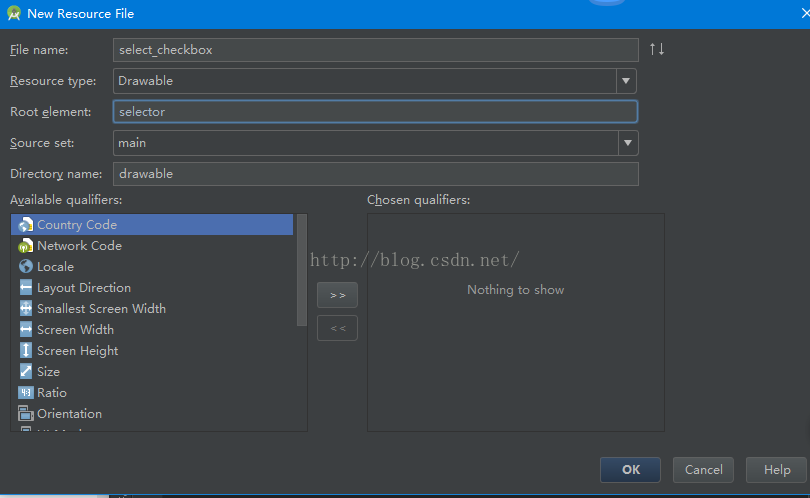Click the Layout Direction icon
Viewport: 810px width, 498px height.
click(x=25, y=288)
